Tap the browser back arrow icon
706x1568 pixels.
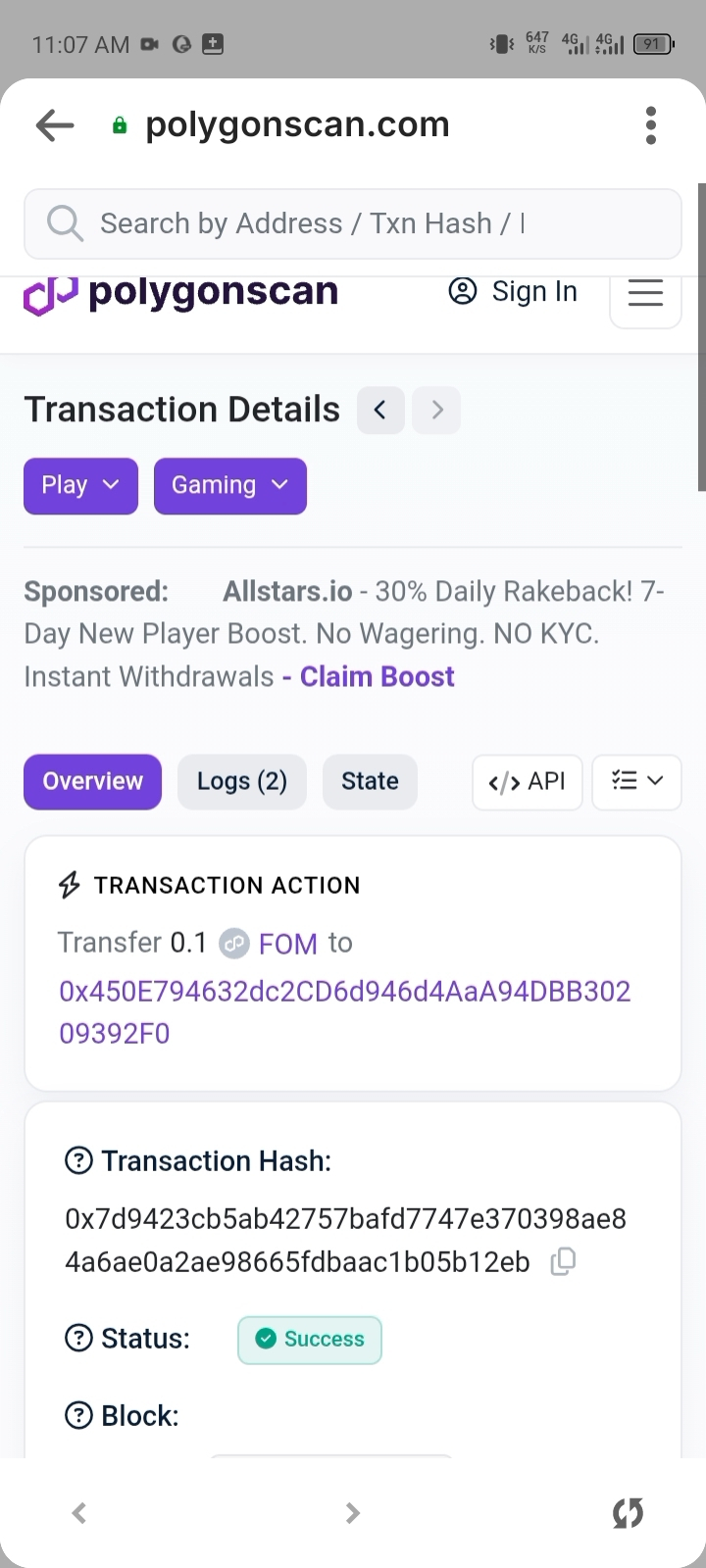(x=55, y=124)
